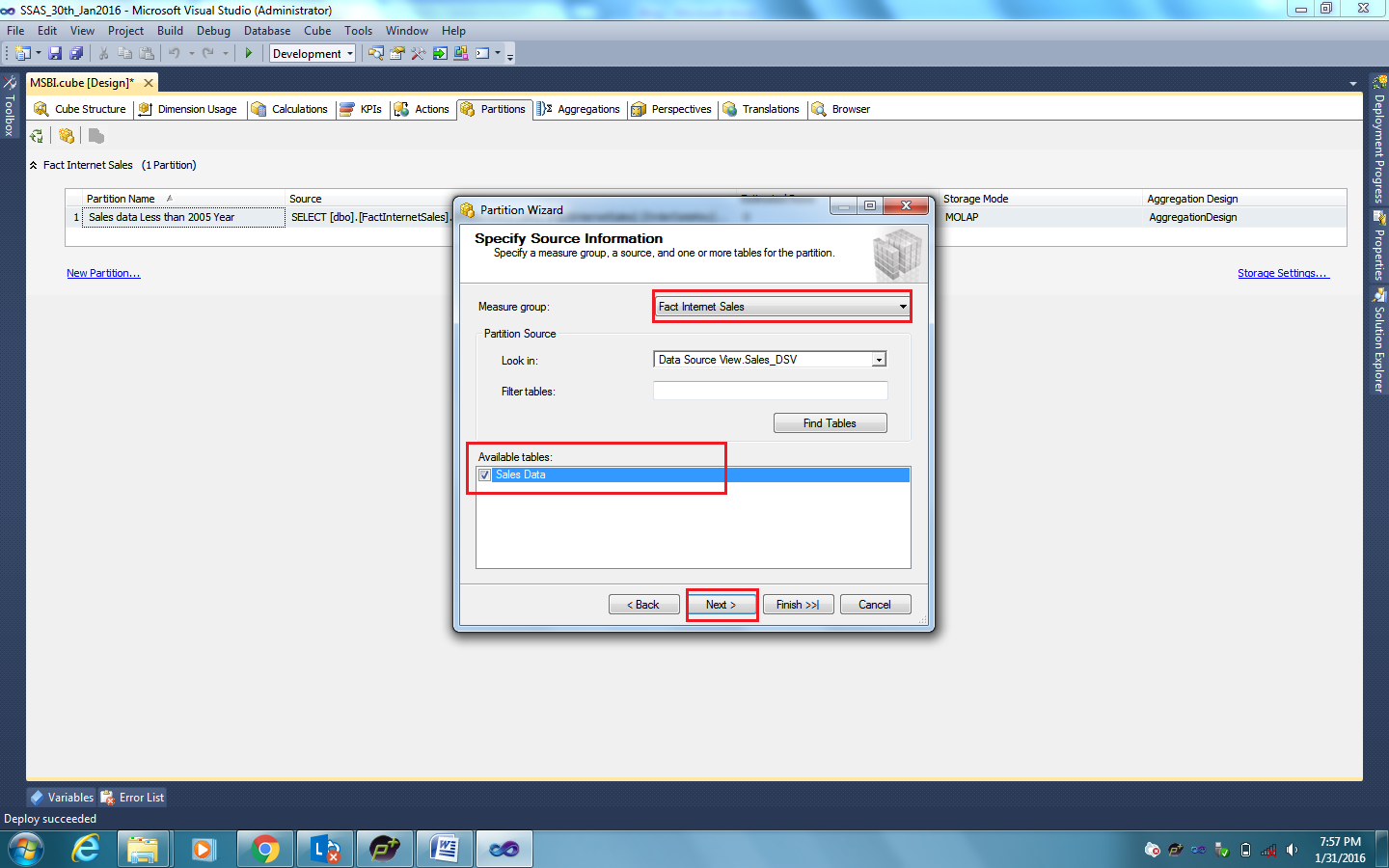Image resolution: width=1389 pixels, height=868 pixels.
Task: Open the Toolbox side panel
Action: pyautogui.click(x=10, y=106)
